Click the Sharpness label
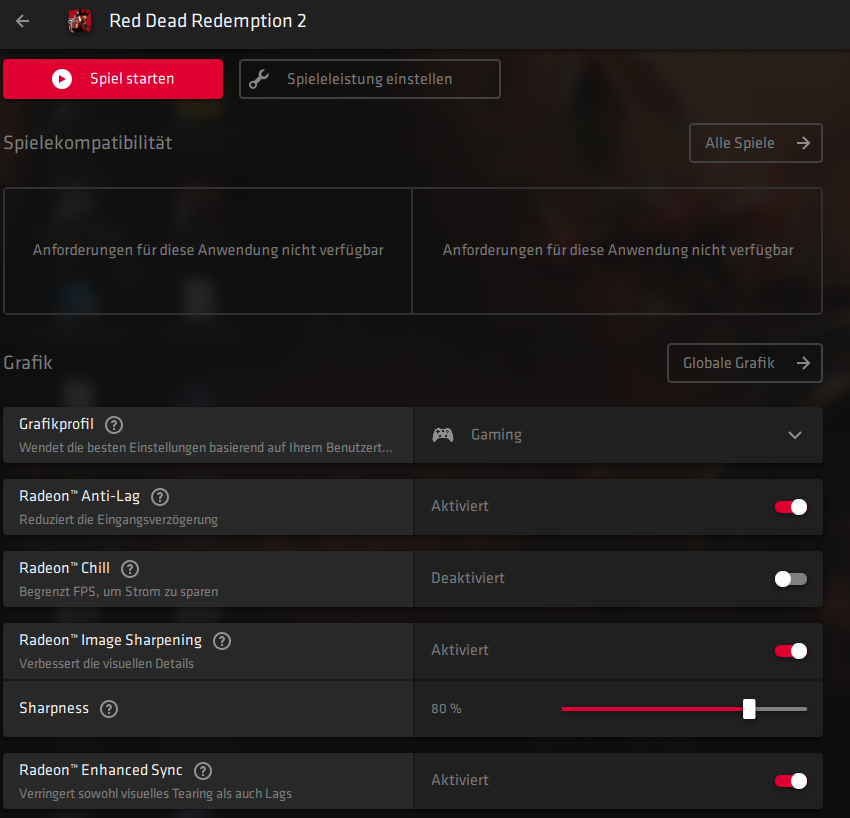850x818 pixels. click(54, 708)
